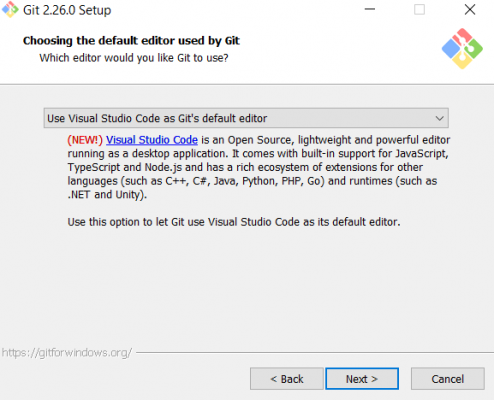The height and width of the screenshot is (400, 494).
Task: Click the 'Use this option to let Git' sentence
Action: pos(234,222)
